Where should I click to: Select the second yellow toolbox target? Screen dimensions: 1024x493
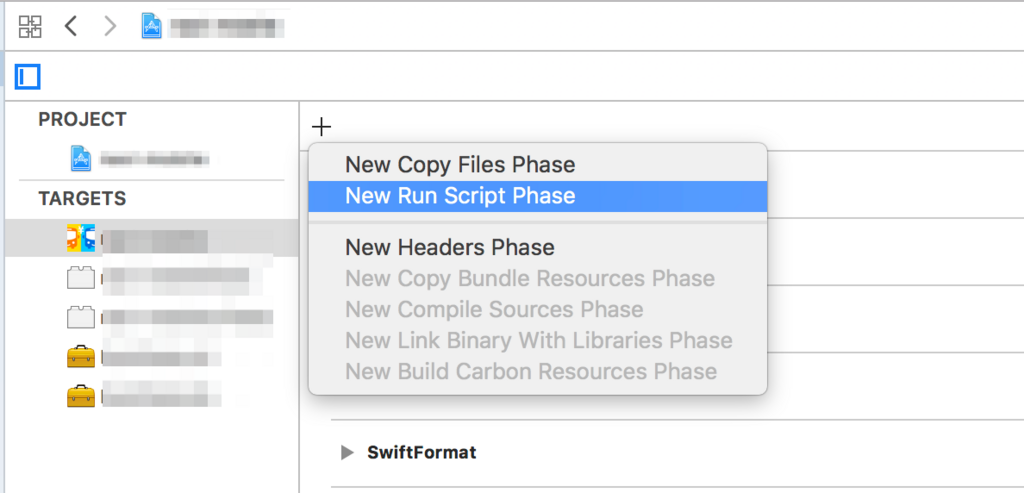pos(81,397)
